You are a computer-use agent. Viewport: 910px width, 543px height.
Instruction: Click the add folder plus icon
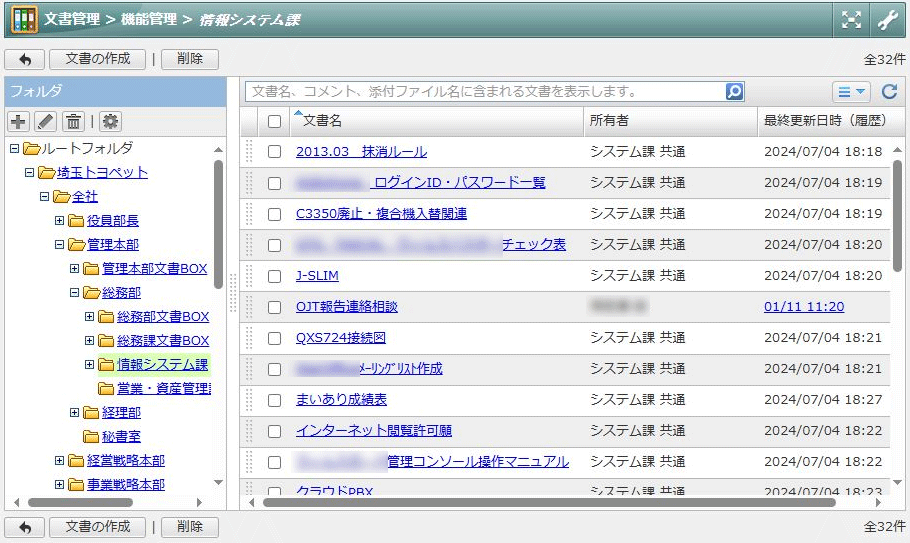point(18,121)
